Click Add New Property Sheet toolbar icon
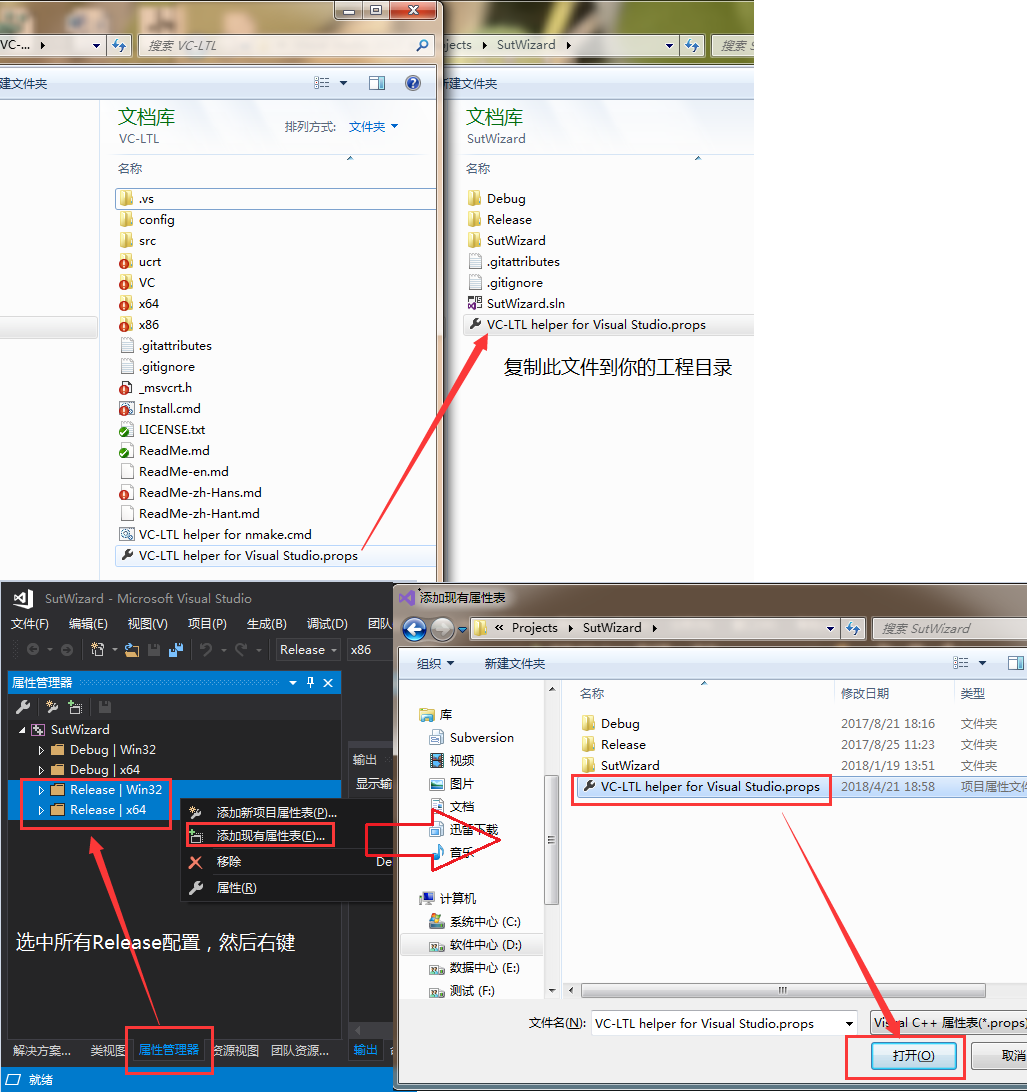 (52, 708)
